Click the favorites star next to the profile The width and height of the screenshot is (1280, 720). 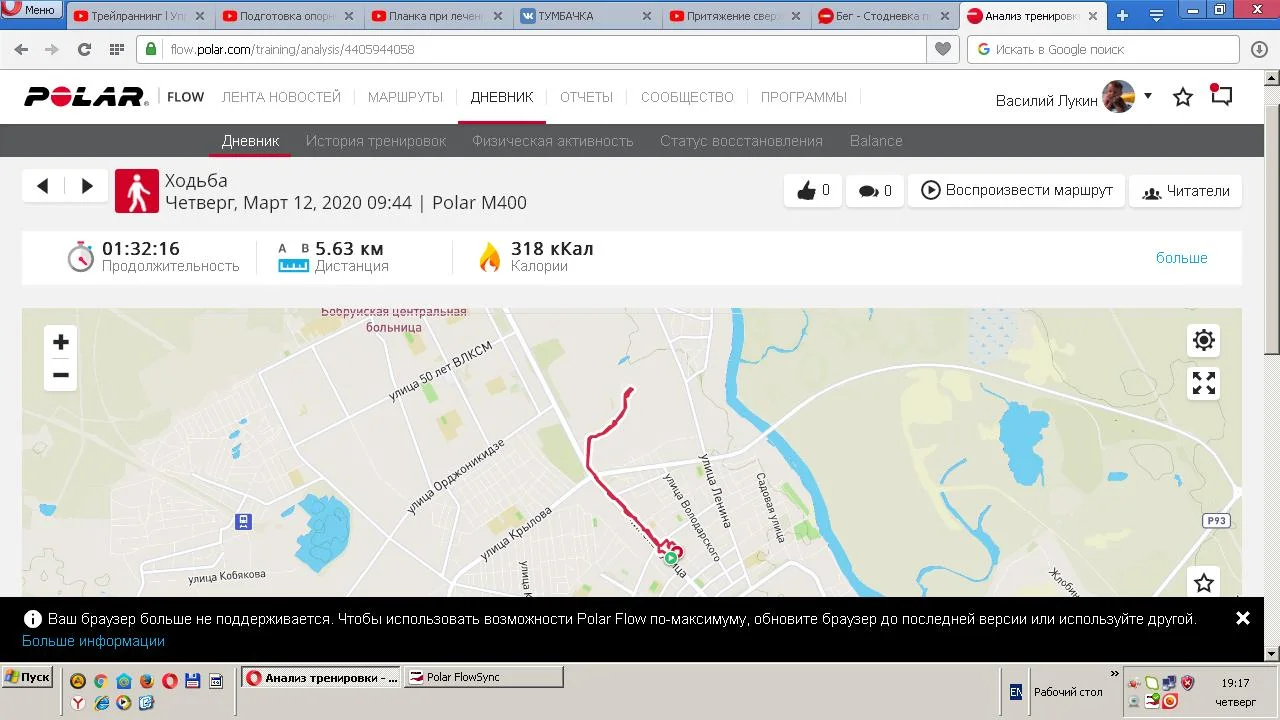coord(1183,97)
